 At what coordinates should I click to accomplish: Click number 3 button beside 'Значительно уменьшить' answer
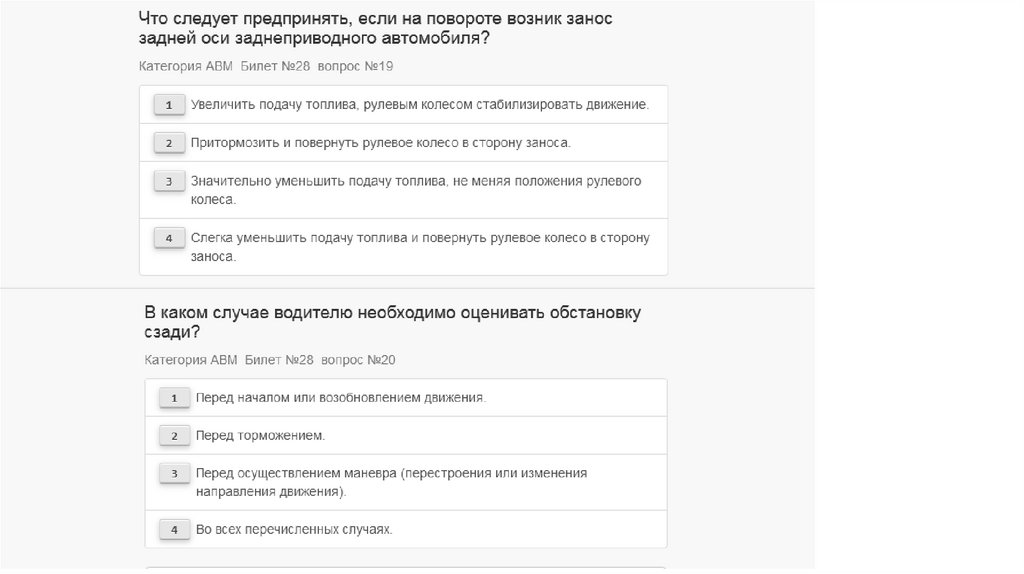[169, 182]
